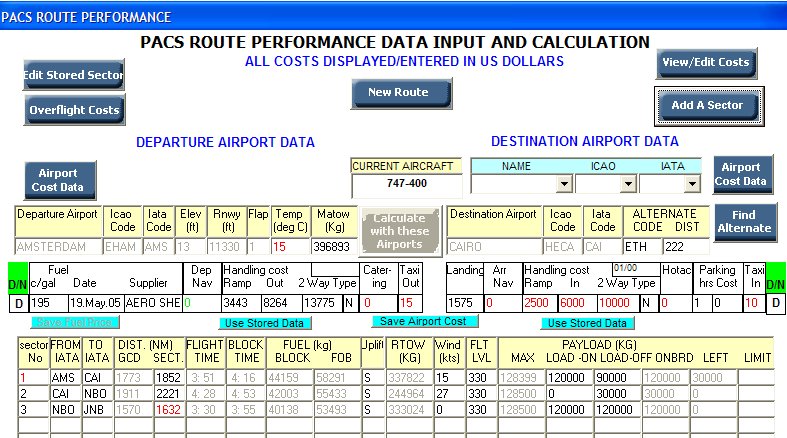Click wind value 27 for sector 2
Viewport: 787px width, 438px height.
point(450,393)
